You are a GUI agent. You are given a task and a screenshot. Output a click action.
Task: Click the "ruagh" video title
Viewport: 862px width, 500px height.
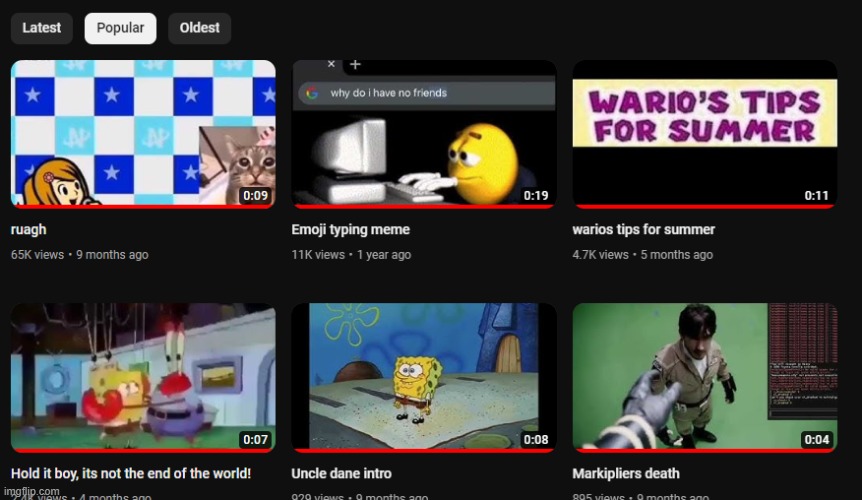tap(29, 230)
